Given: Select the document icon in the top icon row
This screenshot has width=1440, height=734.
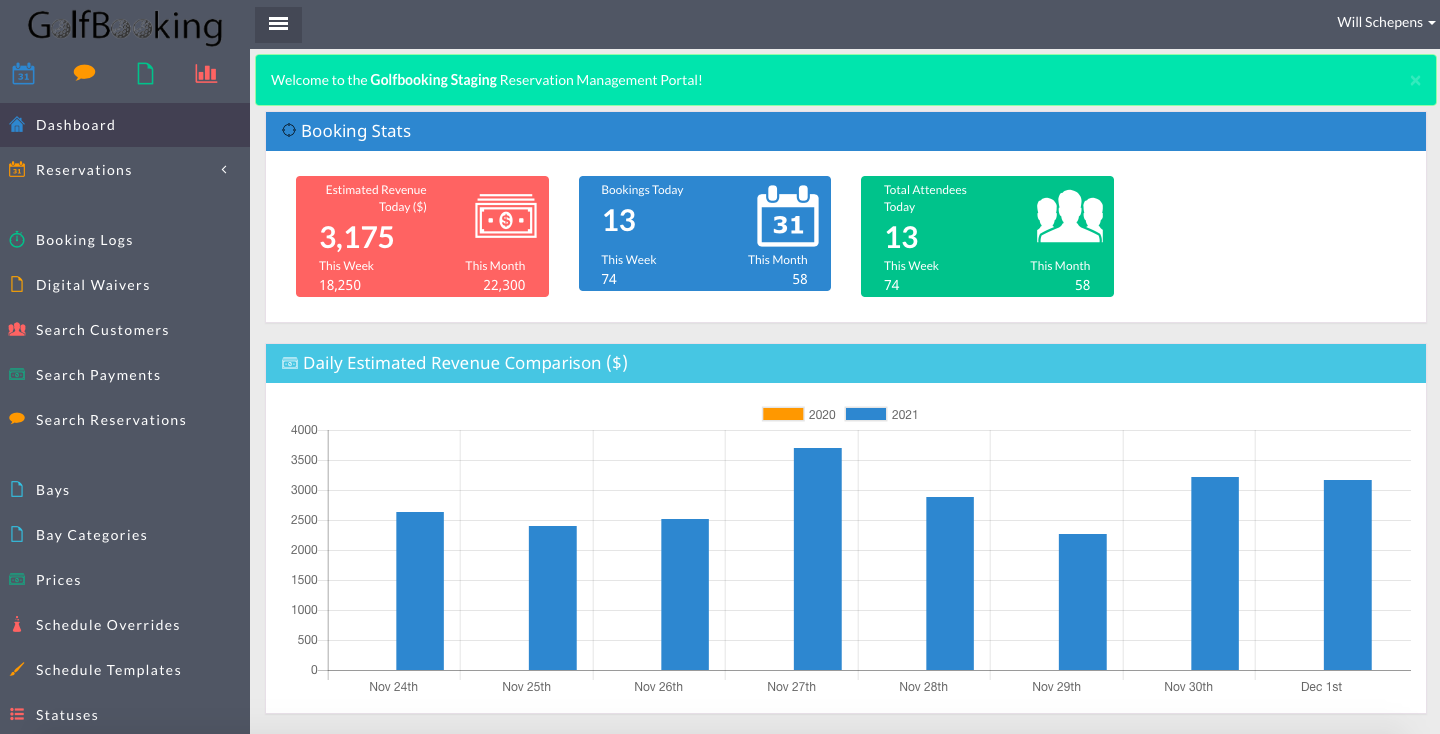Looking at the screenshot, I should pyautogui.click(x=145, y=73).
